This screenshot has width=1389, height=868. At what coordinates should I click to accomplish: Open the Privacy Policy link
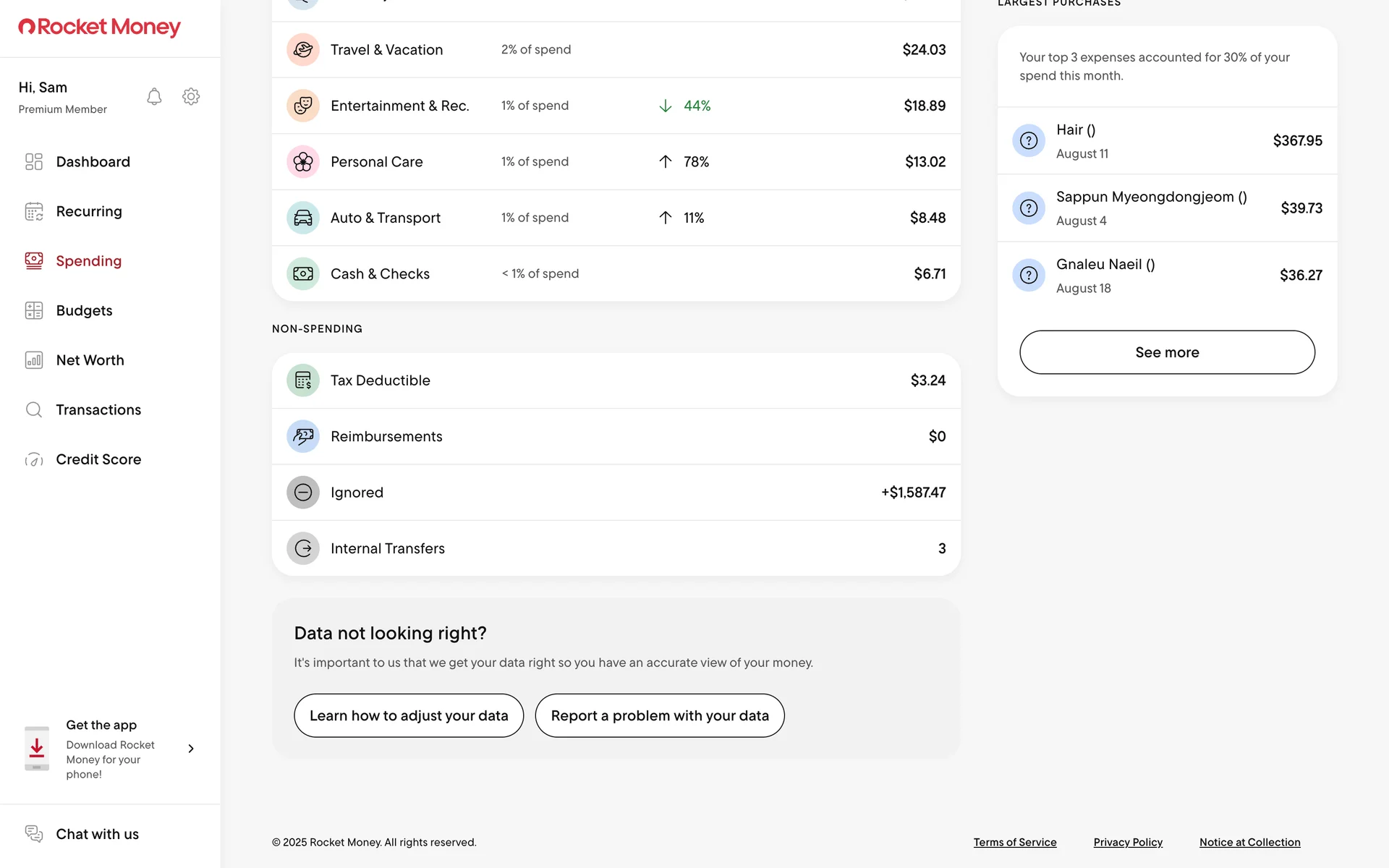[x=1128, y=843]
